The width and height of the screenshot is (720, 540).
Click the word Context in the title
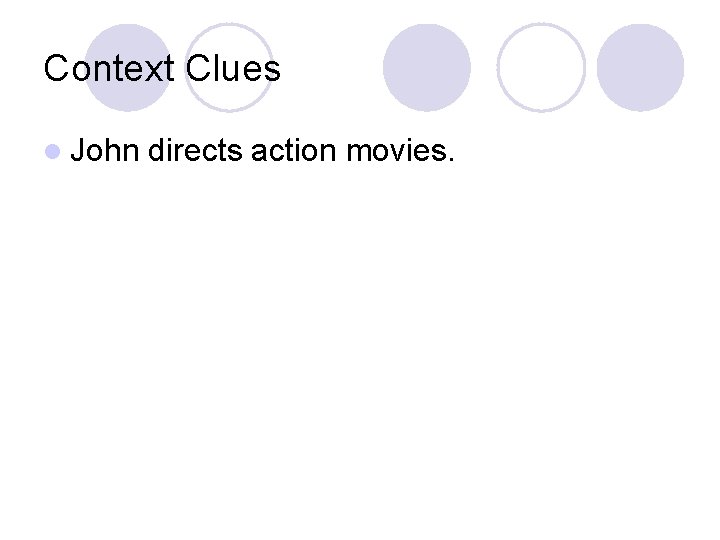tap(109, 68)
